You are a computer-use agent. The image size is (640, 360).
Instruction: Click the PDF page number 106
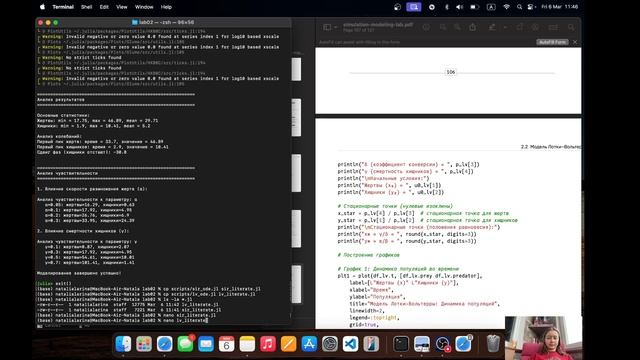coord(451,72)
